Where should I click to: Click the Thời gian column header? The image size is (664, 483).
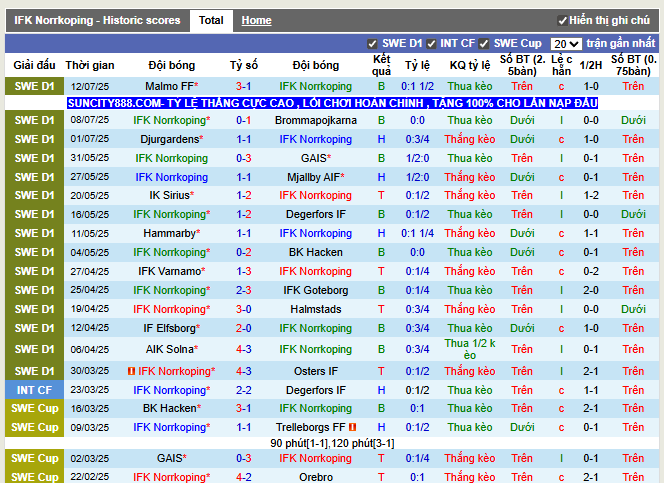click(x=90, y=65)
